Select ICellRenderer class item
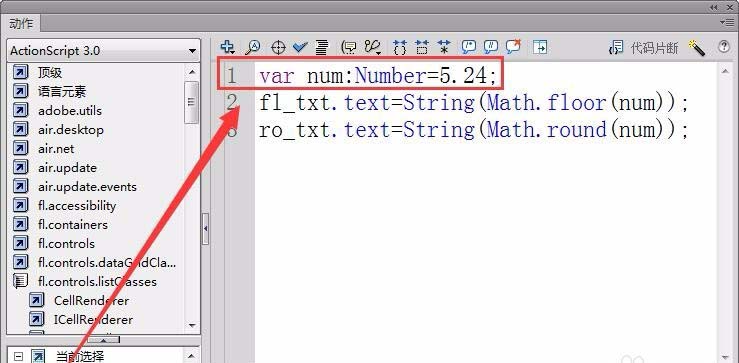Image resolution: width=739 pixels, height=363 pixels. pos(93,320)
